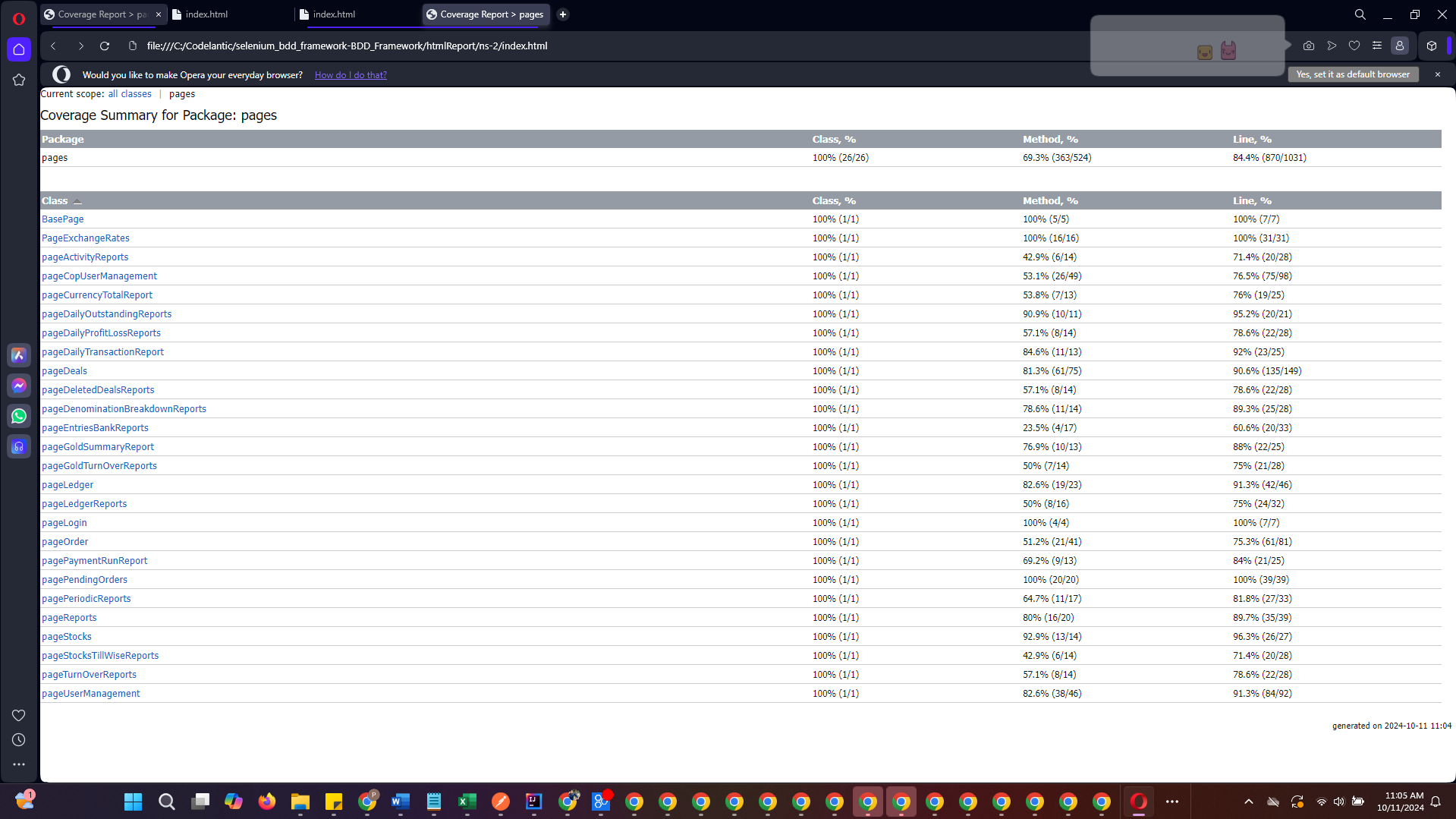Open Pinboards heart icon in sidebar
The image size is (1456, 819).
point(19,715)
